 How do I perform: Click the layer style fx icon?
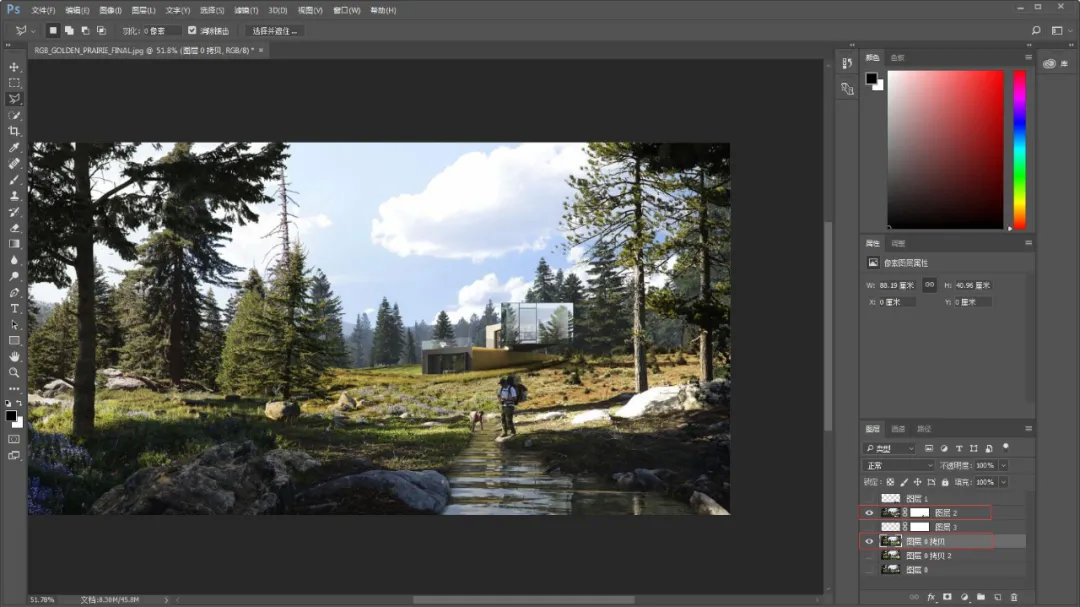931,597
